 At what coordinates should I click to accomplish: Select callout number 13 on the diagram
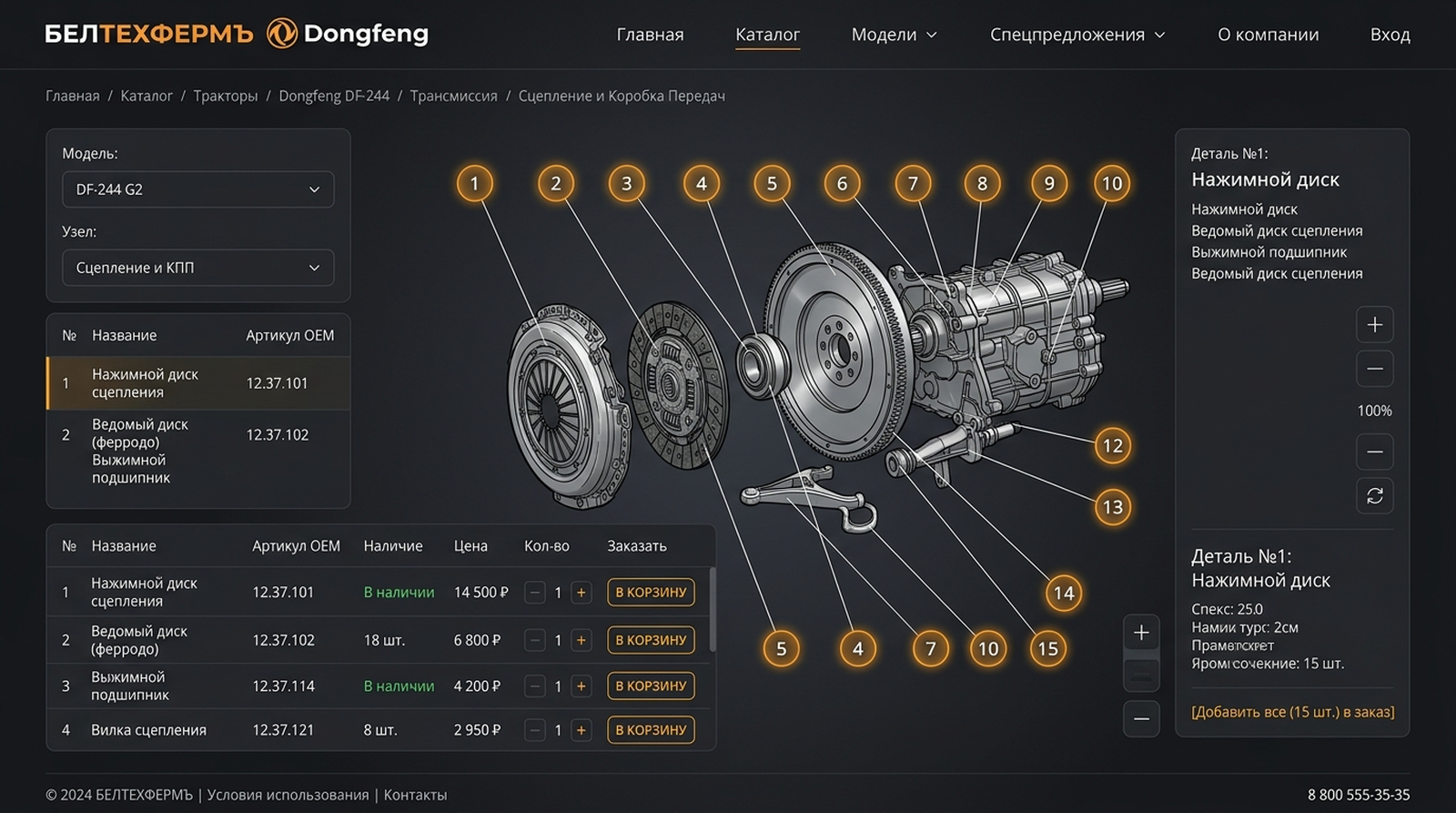pyautogui.click(x=1113, y=507)
